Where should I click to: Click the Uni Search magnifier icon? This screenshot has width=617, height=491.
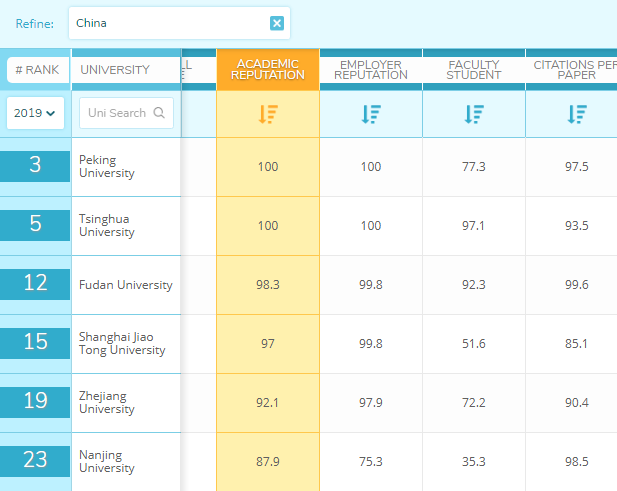[x=159, y=113]
